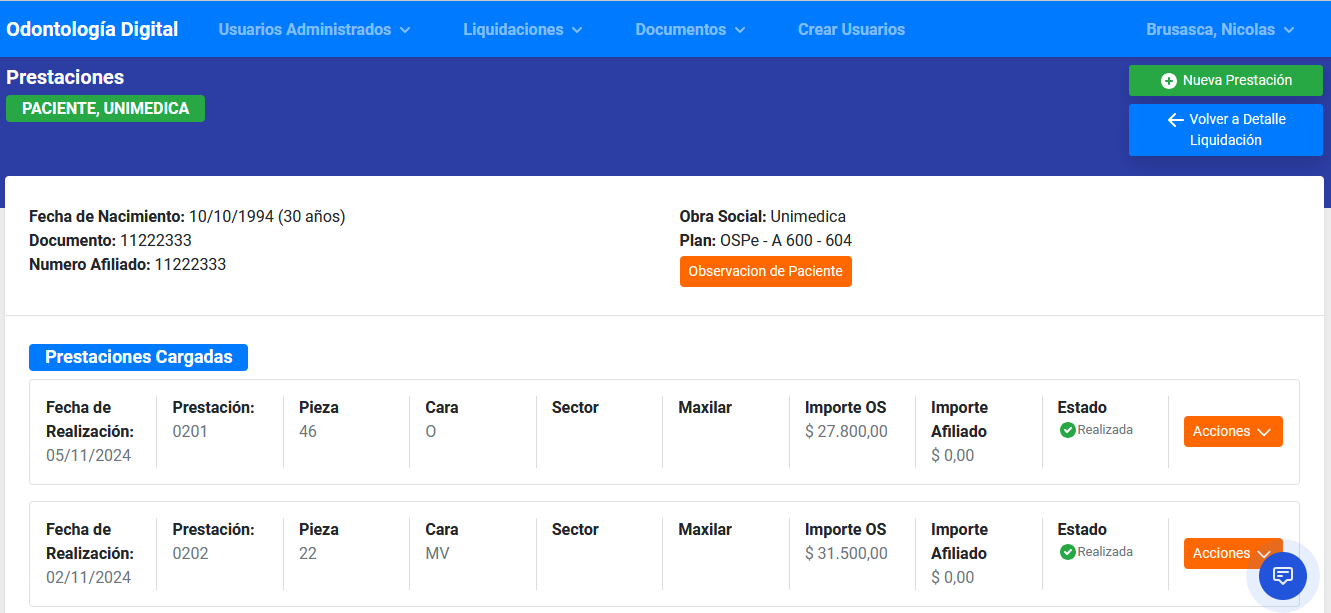This screenshot has height=613, width=1331.
Task: Open Observacion de Paciente
Action: [x=766, y=271]
